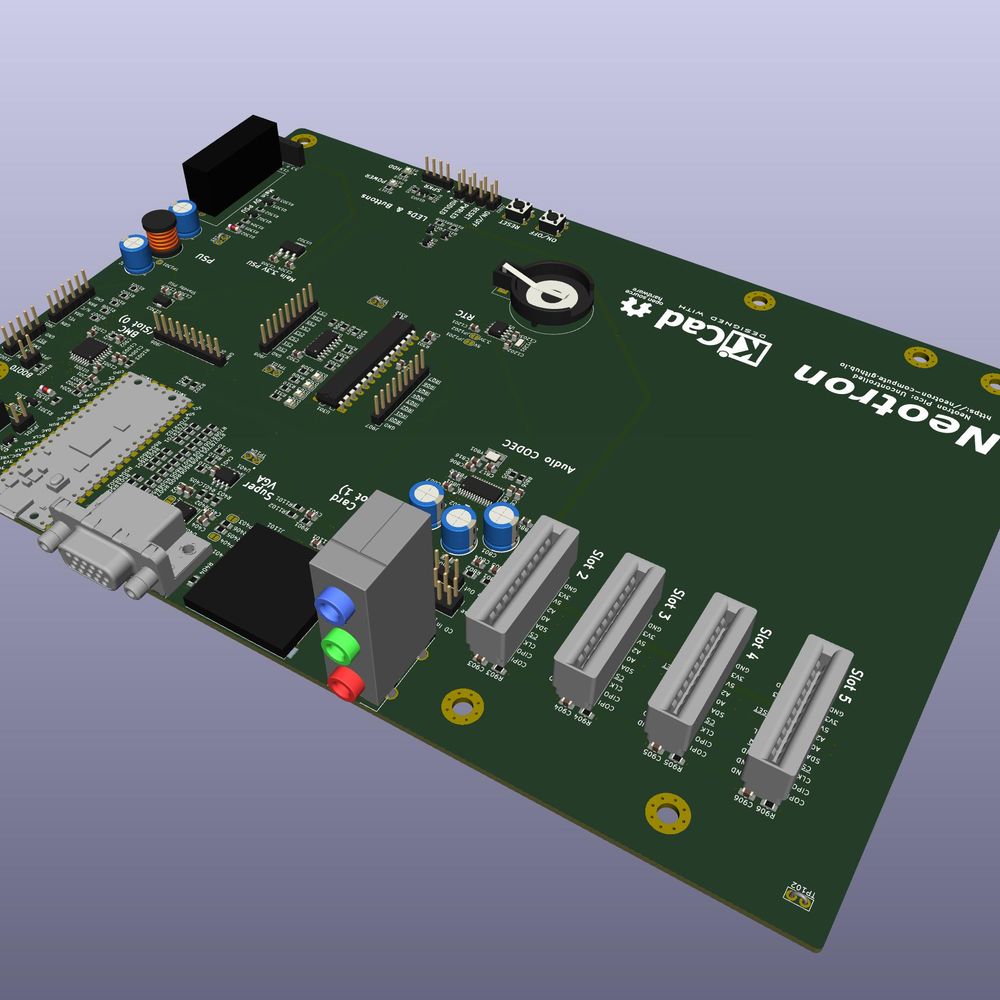Click the "RTC" silkscreen label
Viewport: 1000px width, 1000px height.
[466, 315]
